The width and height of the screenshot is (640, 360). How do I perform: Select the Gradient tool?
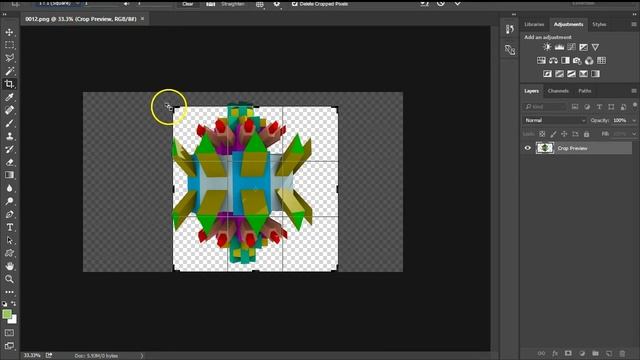[x=9, y=175]
